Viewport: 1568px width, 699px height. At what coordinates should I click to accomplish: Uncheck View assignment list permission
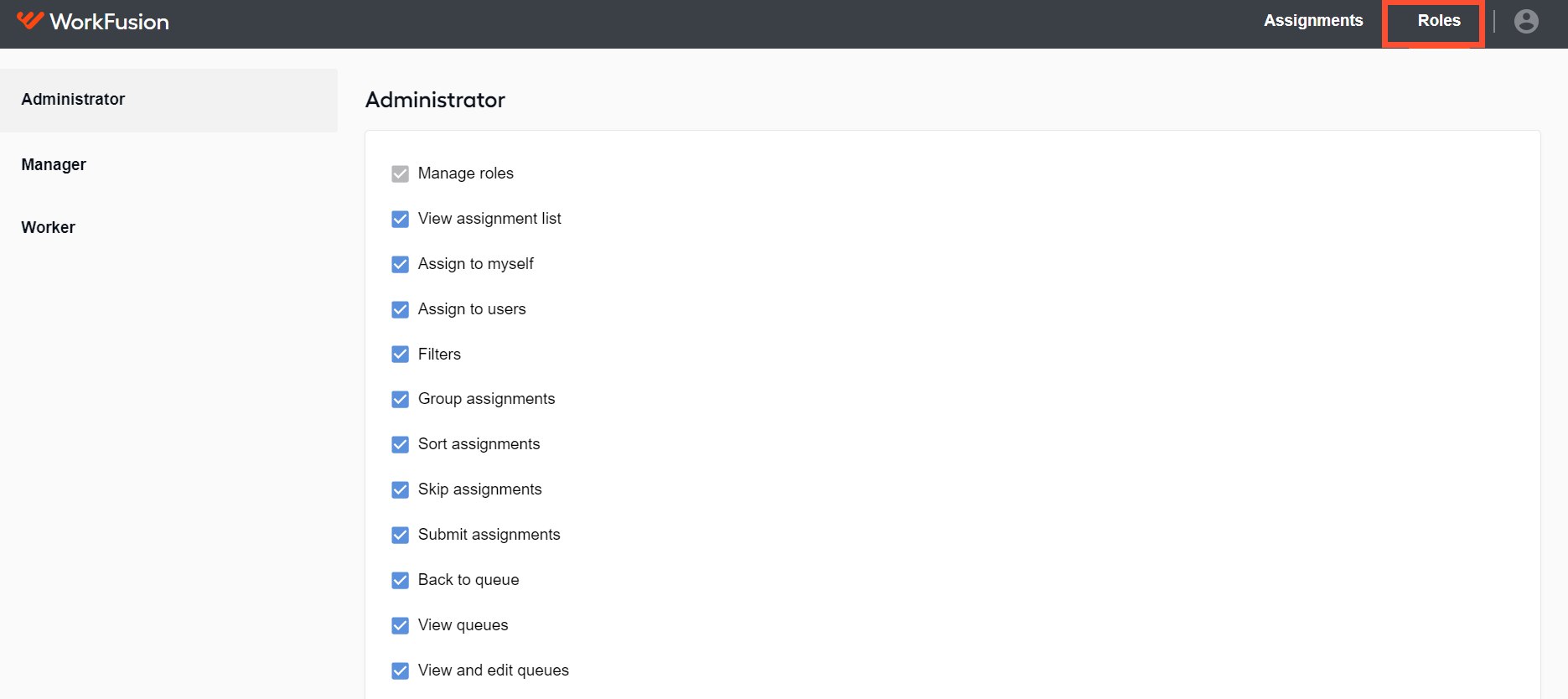click(x=401, y=219)
